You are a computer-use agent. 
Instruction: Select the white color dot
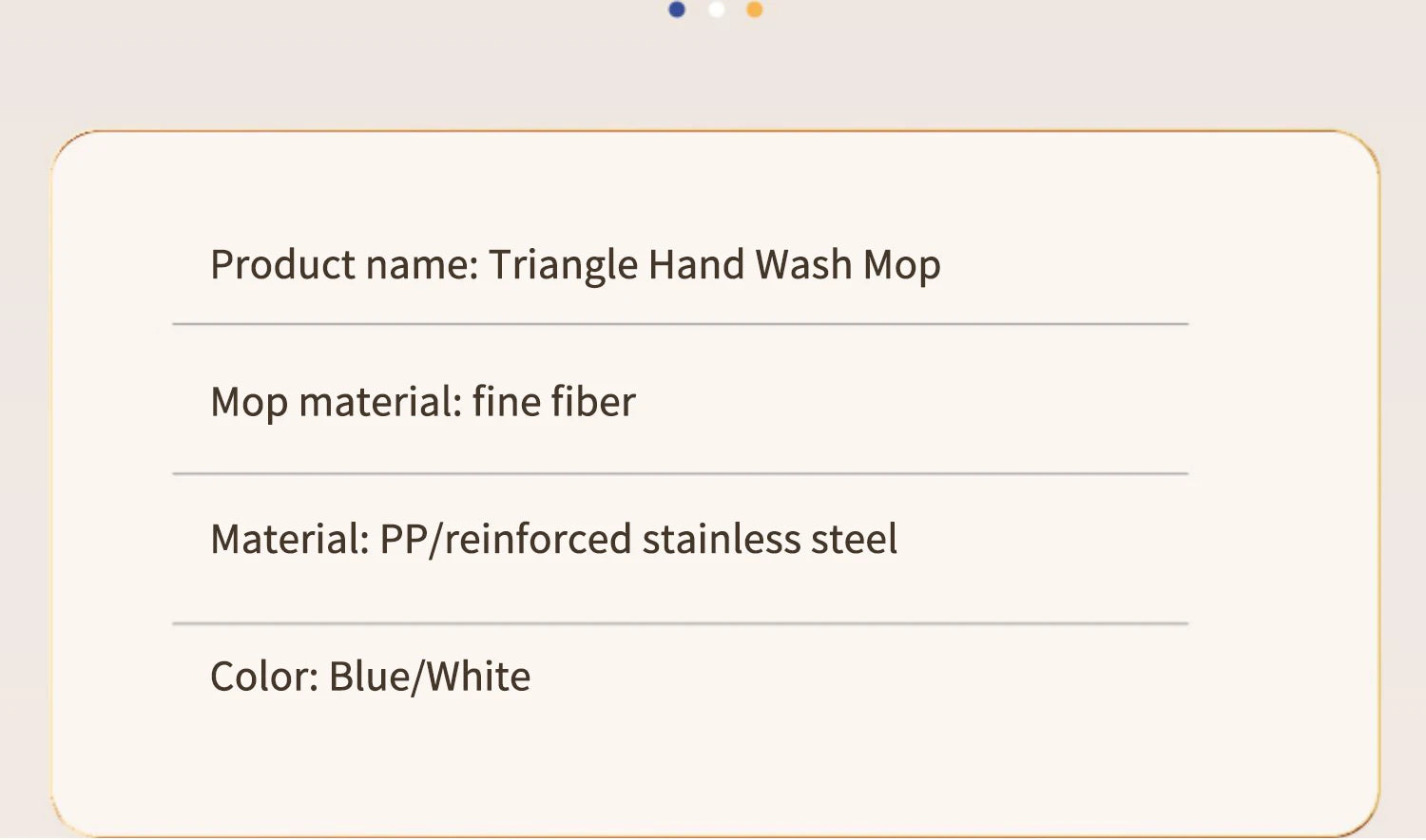(x=717, y=10)
